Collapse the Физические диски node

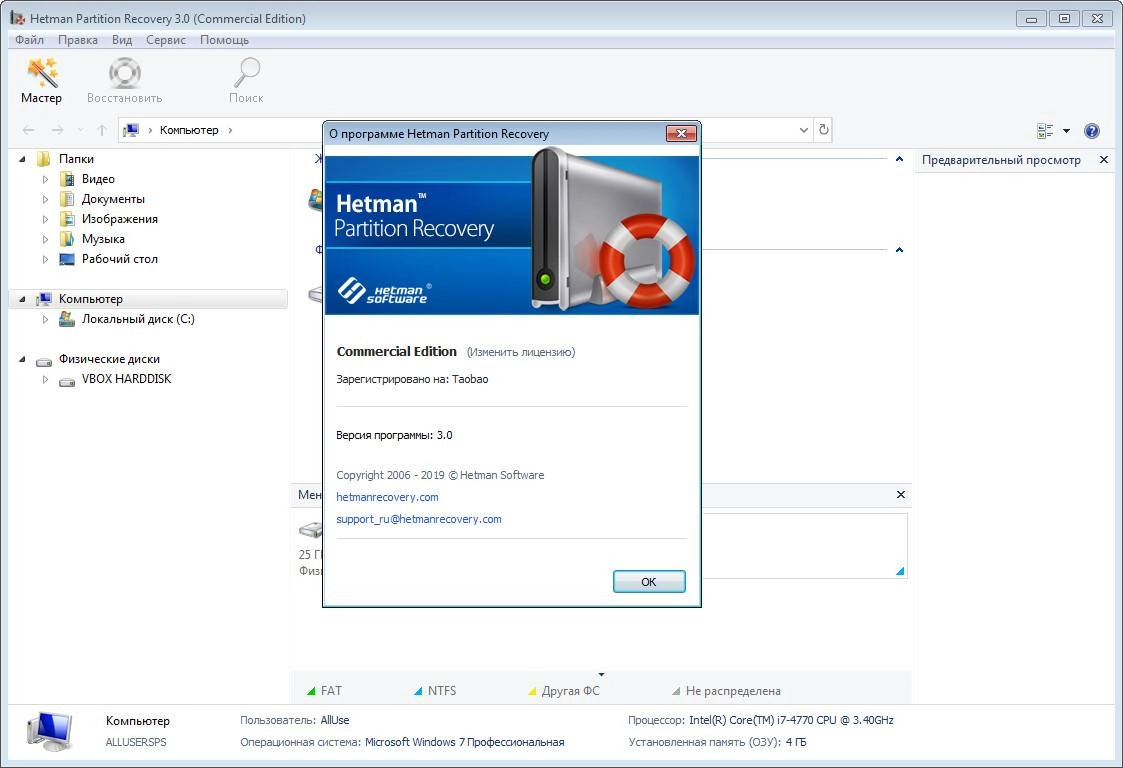coord(22,359)
